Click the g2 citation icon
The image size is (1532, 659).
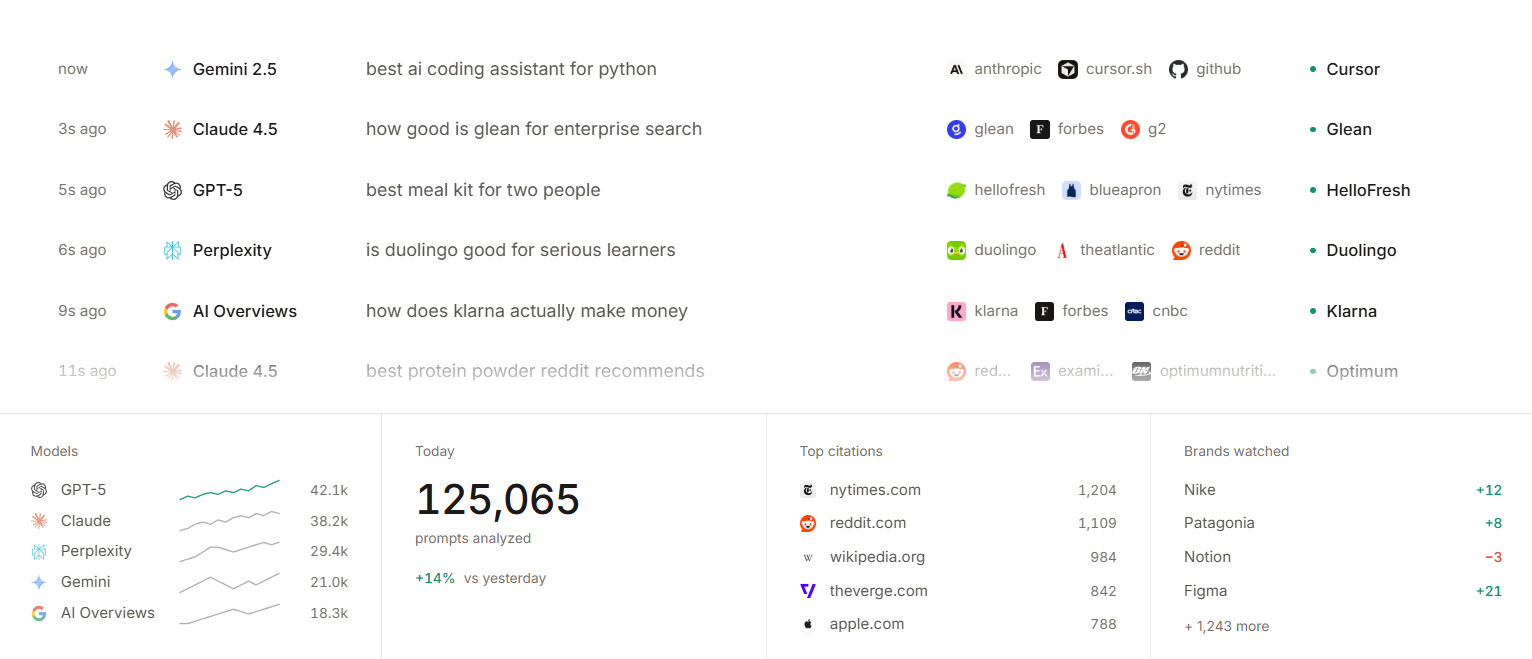point(1130,129)
